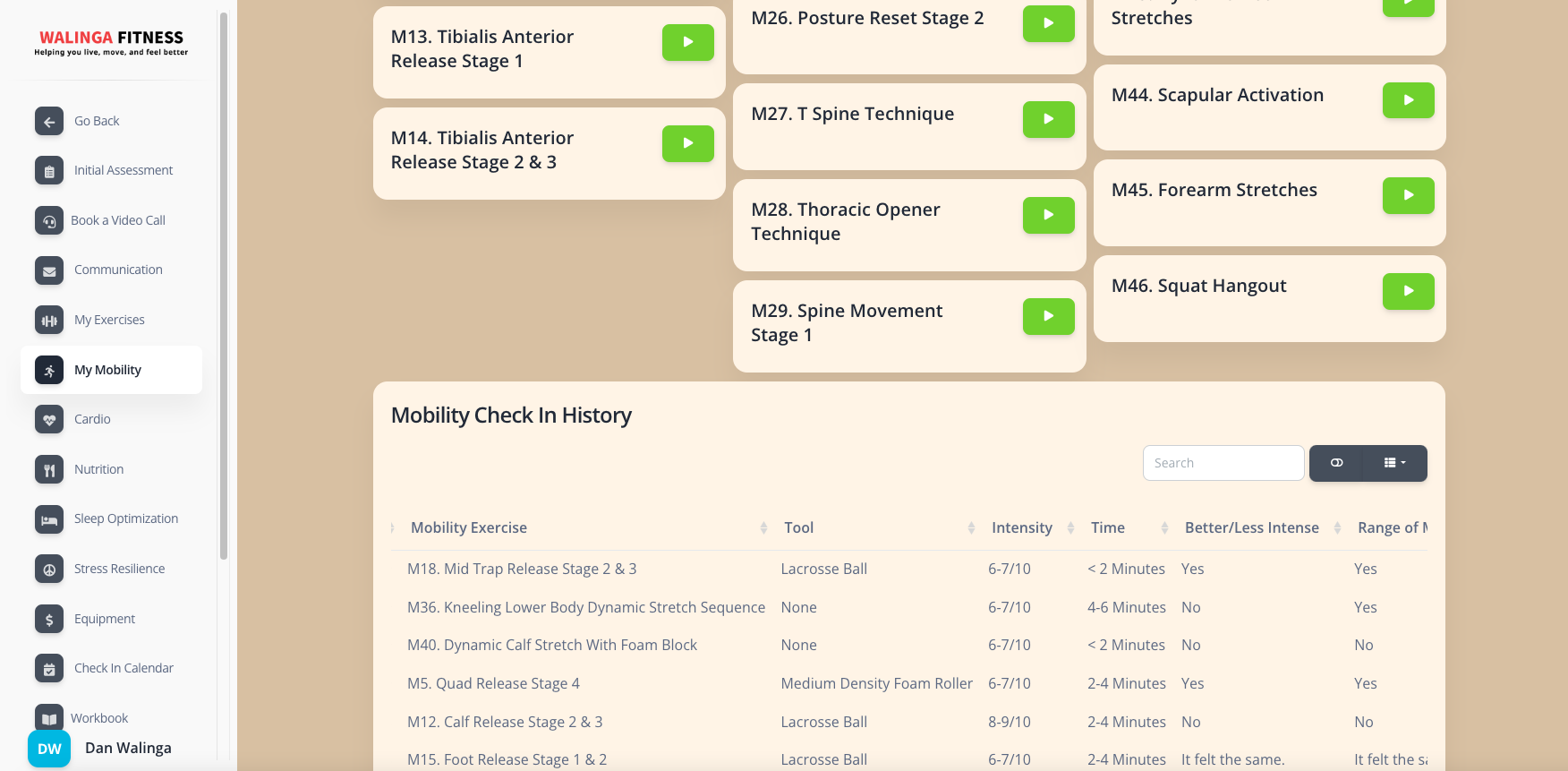The height and width of the screenshot is (771, 1568).
Task: Click the Equipment dollar icon
Action: [49, 619]
